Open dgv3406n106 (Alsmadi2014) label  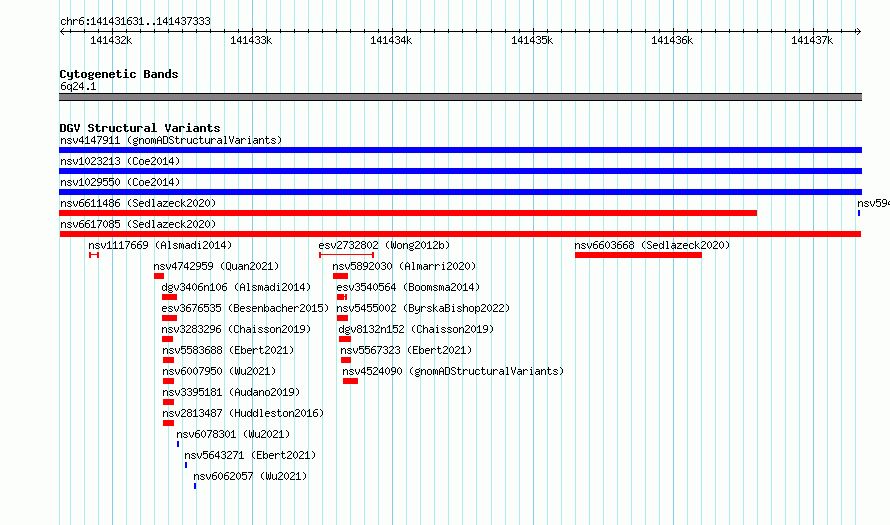(x=236, y=287)
